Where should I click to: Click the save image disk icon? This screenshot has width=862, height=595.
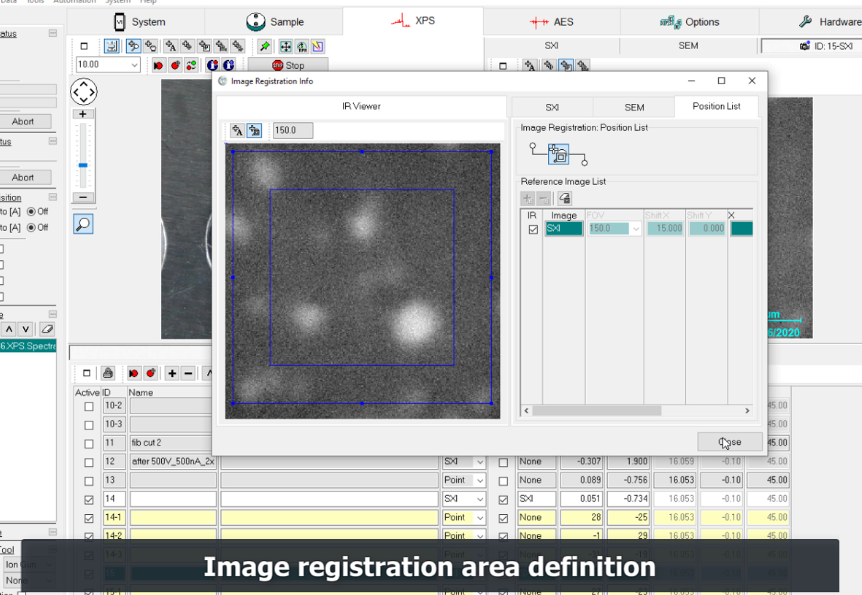(x=112, y=46)
